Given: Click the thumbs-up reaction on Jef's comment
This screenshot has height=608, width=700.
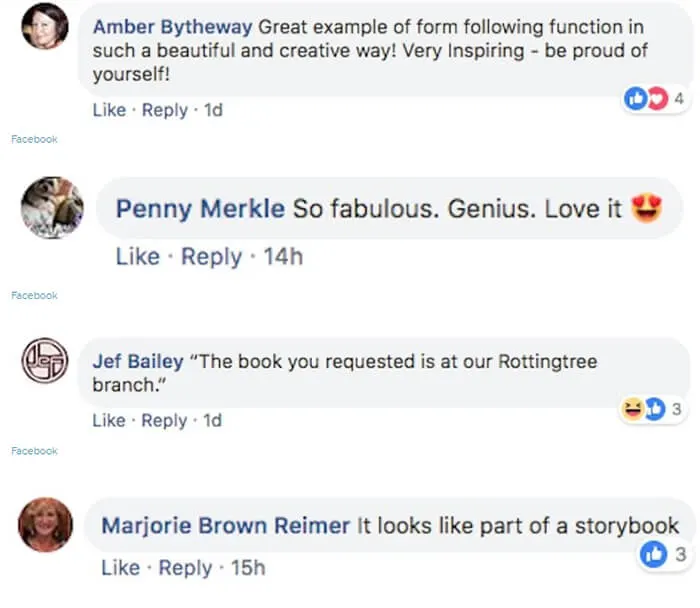Looking at the screenshot, I should click(x=655, y=409).
